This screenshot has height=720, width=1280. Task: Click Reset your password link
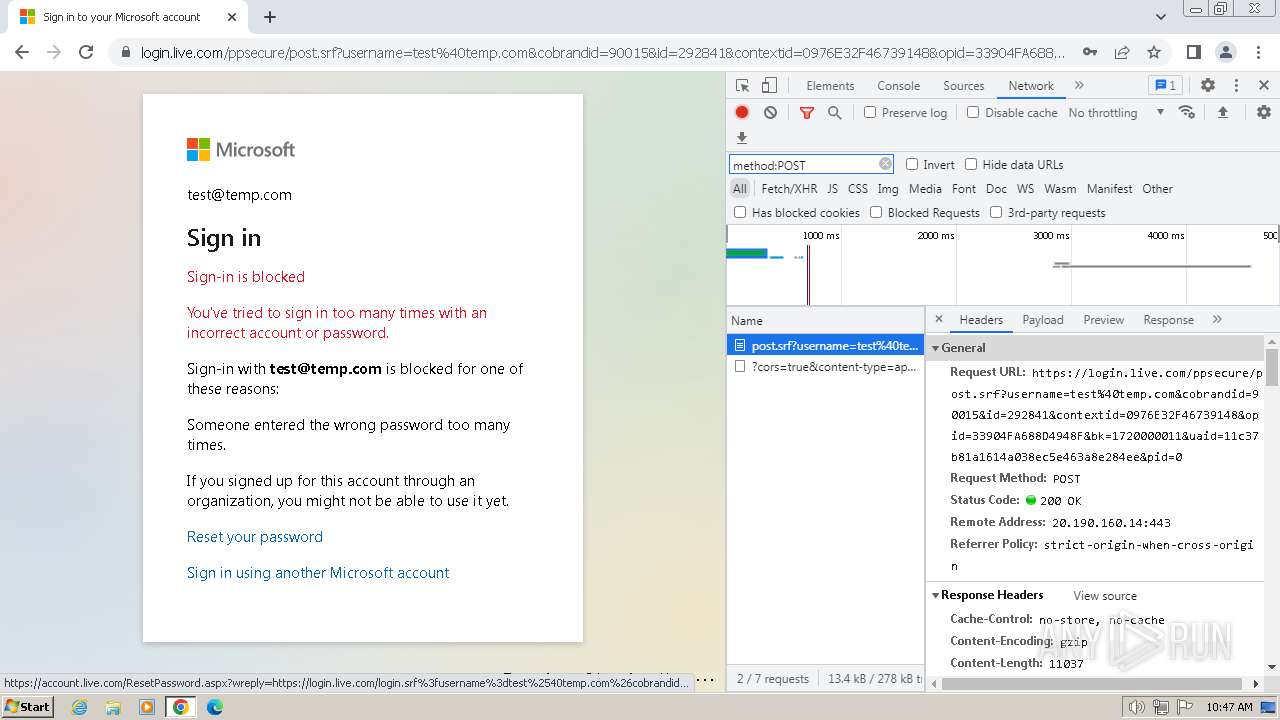pos(255,537)
